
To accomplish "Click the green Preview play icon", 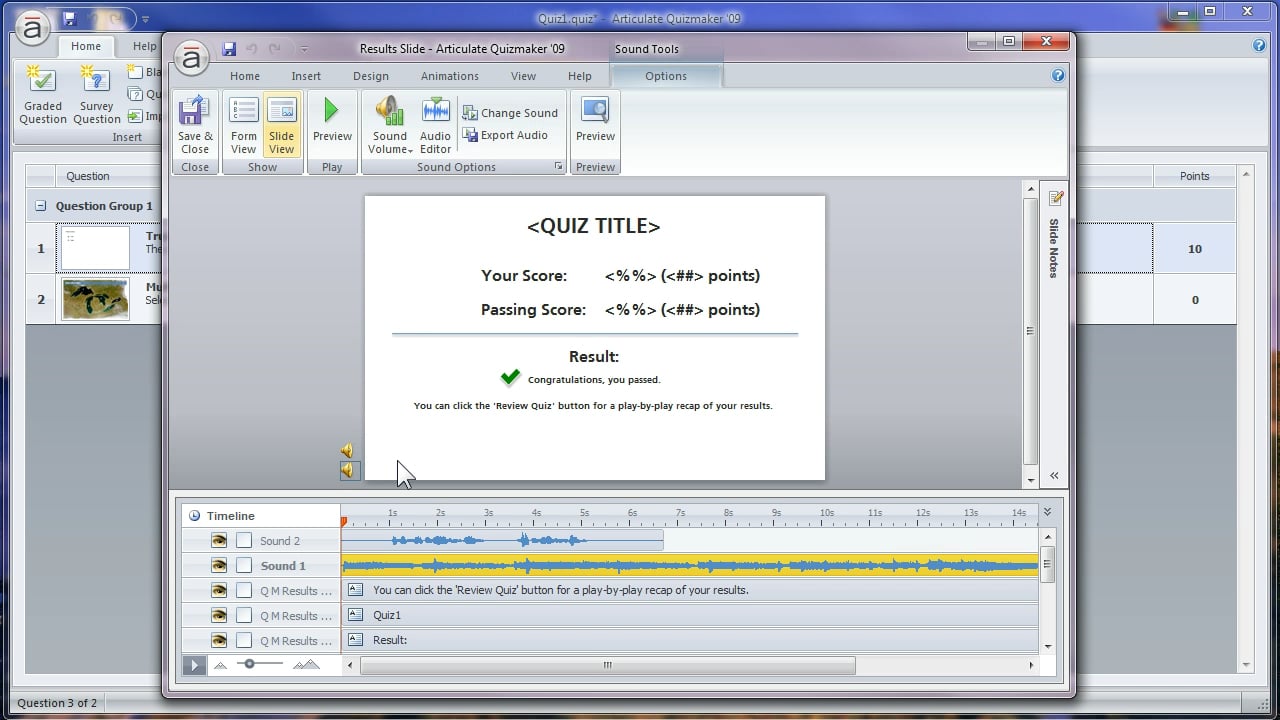I will (x=332, y=110).
